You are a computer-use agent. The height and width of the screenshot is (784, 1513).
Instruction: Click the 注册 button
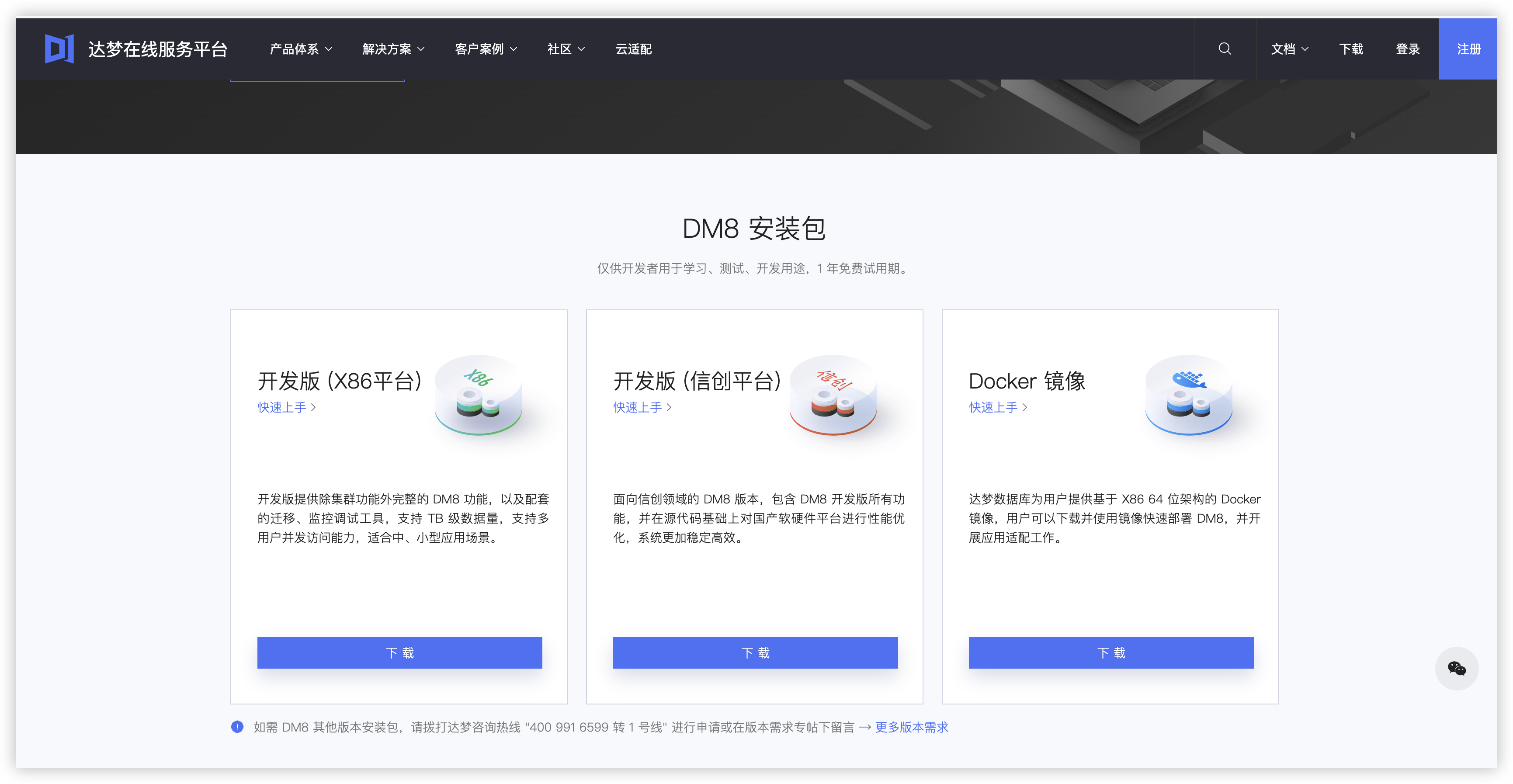1468,49
